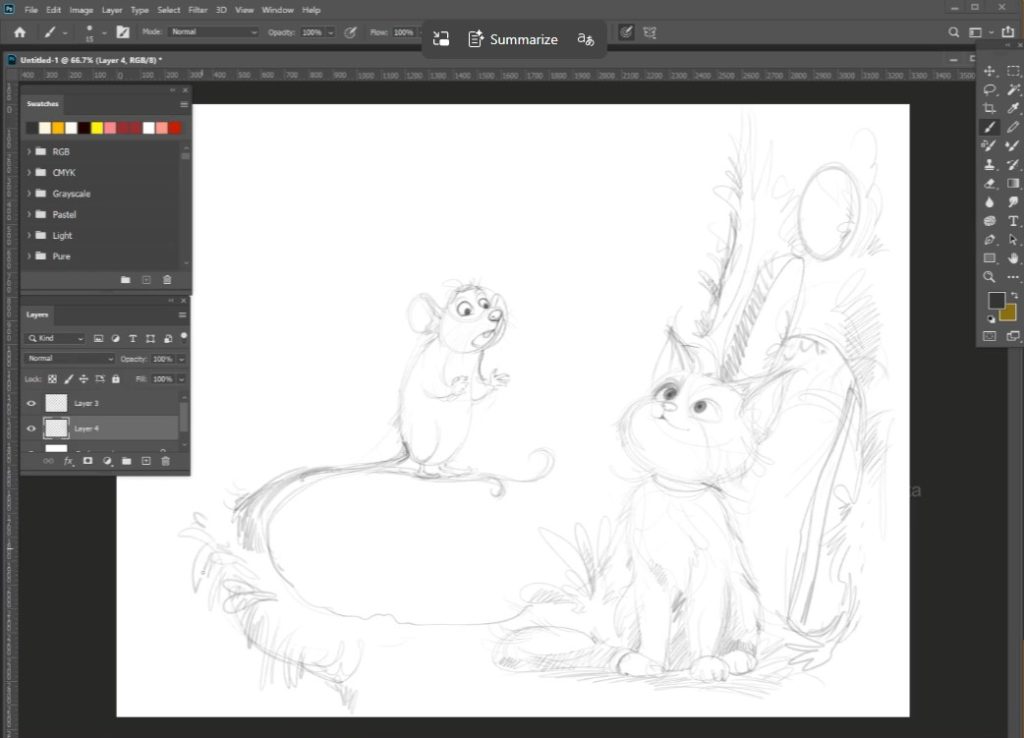Select the Crop tool

pos(989,105)
